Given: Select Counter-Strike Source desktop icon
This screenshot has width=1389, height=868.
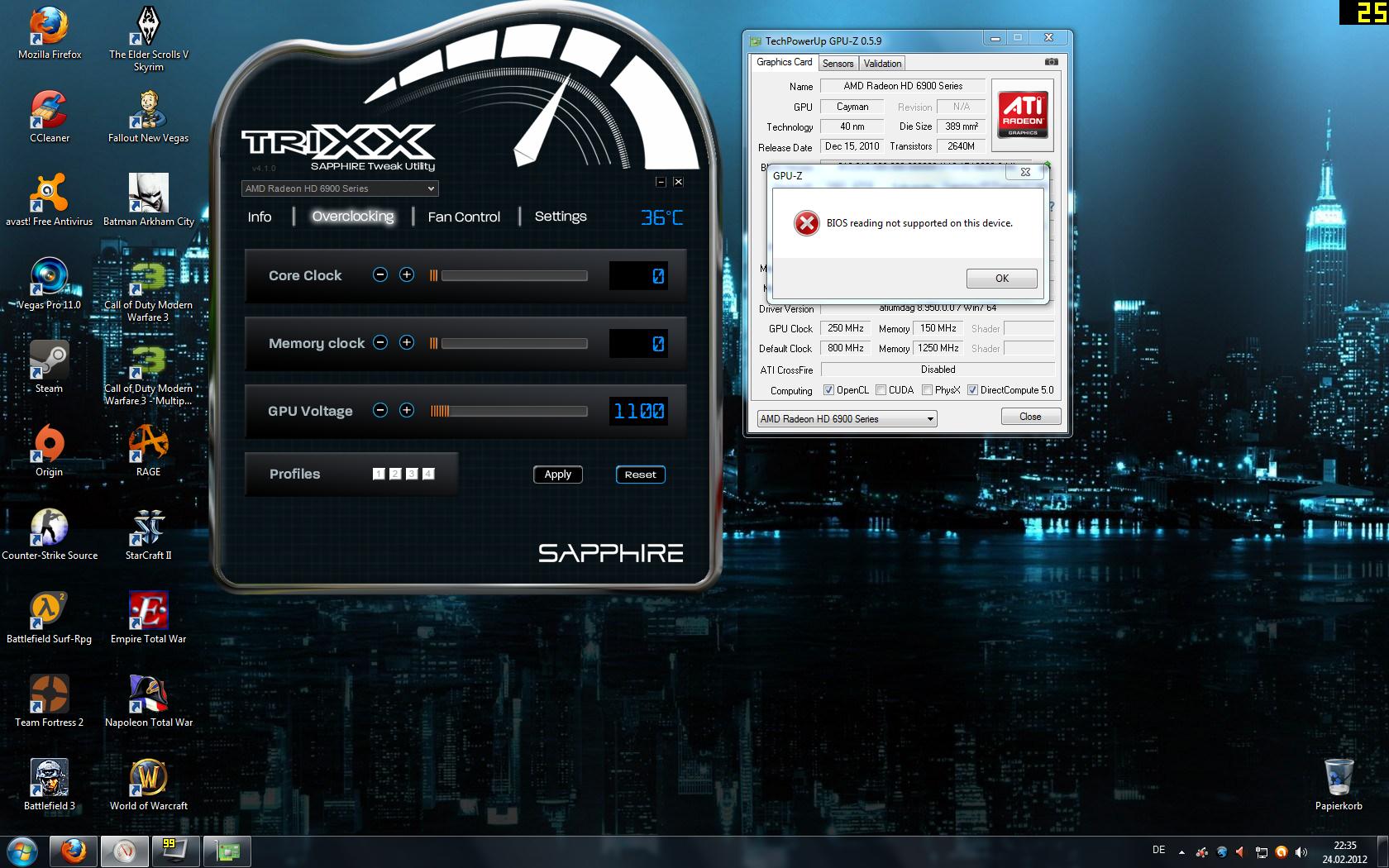Looking at the screenshot, I should coord(50,534).
